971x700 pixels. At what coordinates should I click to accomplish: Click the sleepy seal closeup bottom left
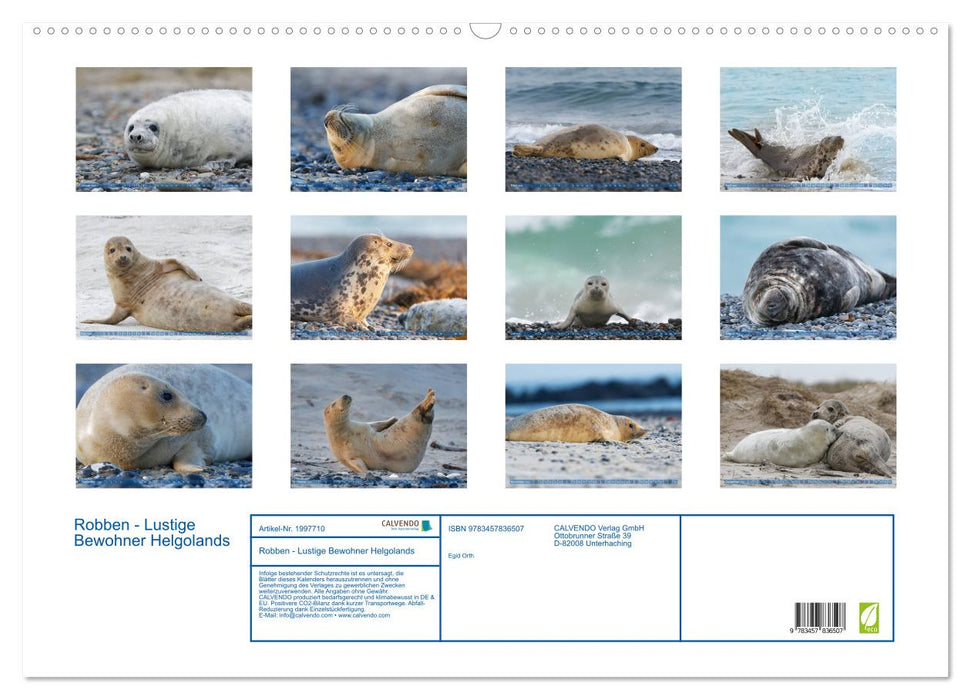(x=163, y=425)
